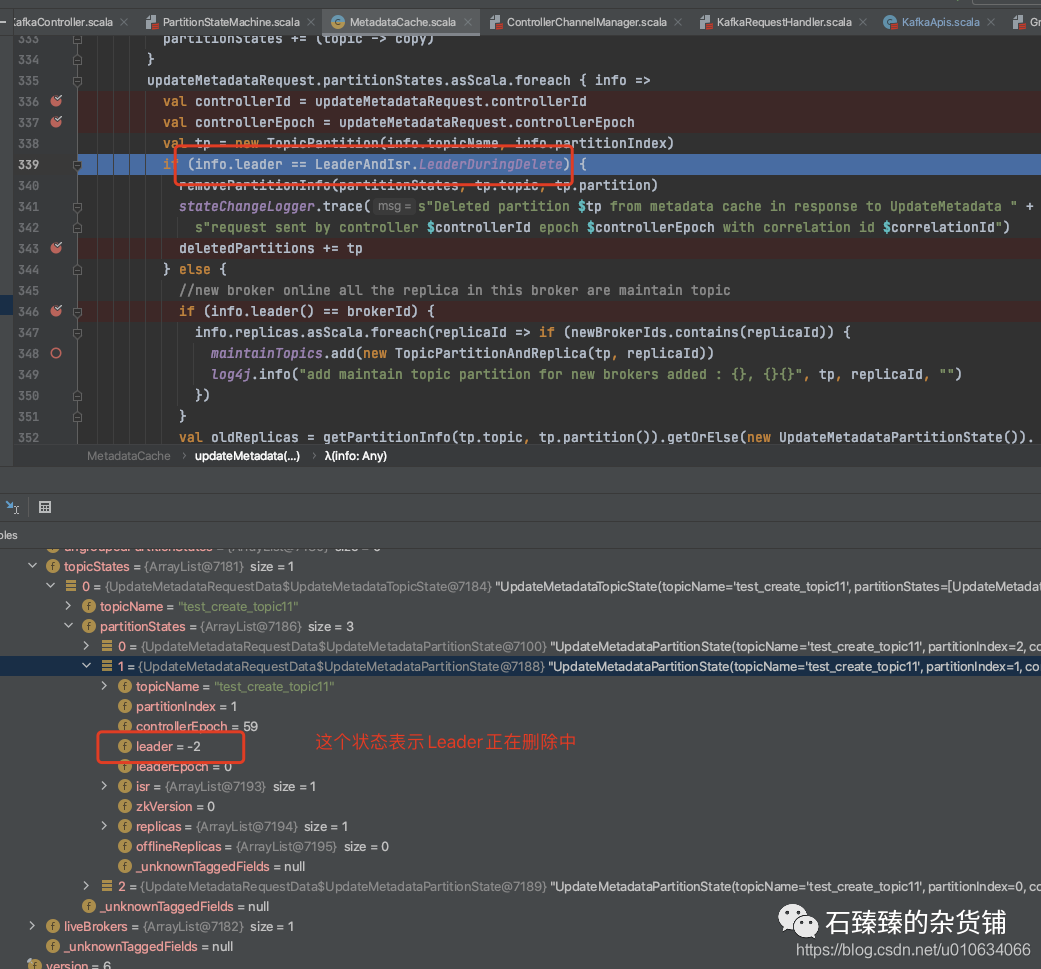This screenshot has width=1041, height=969.
Task: Click the updateMetadata(...) breadcrumb
Action: coord(247,456)
